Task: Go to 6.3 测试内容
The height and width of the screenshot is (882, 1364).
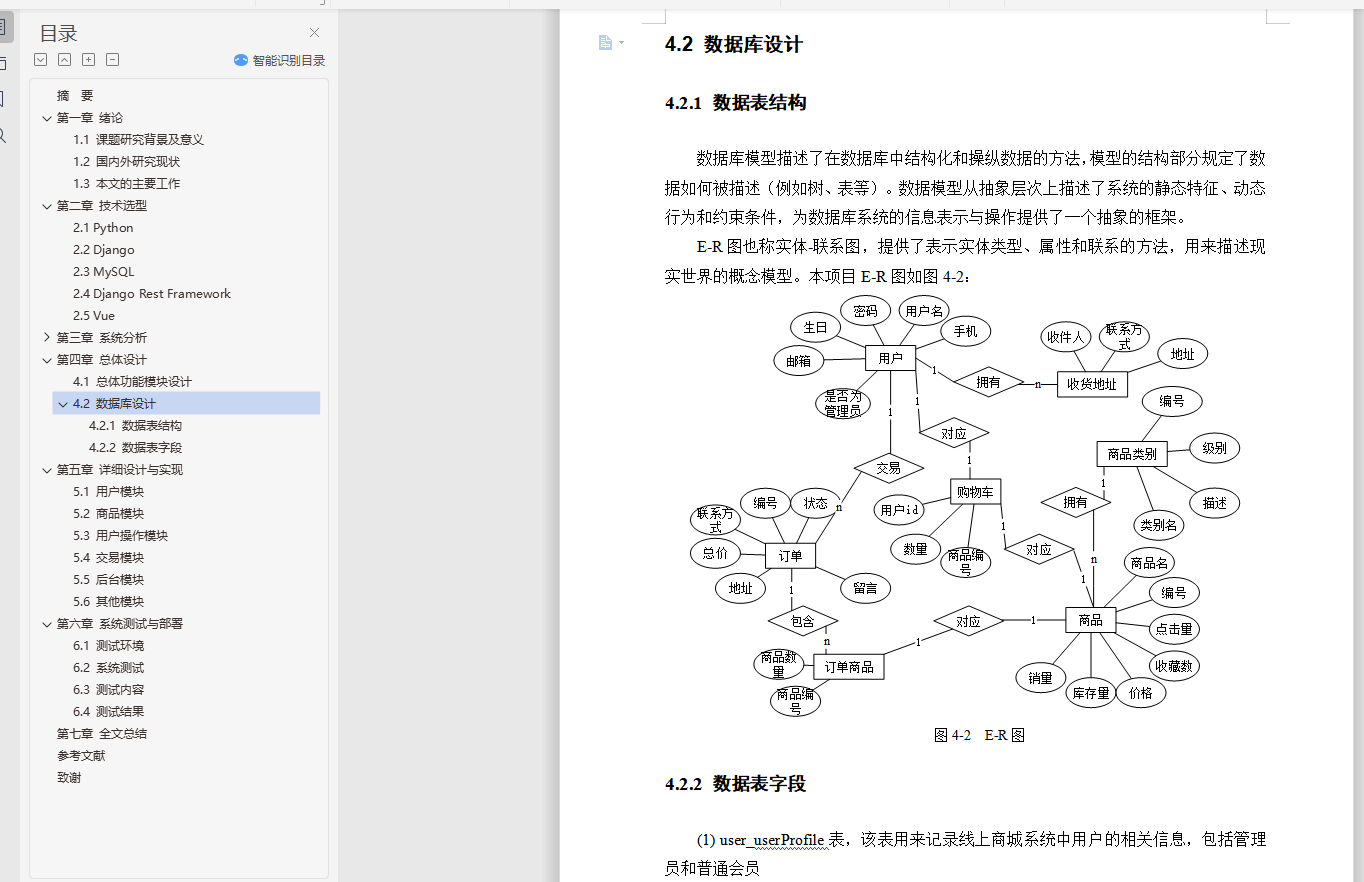Action: [108, 690]
